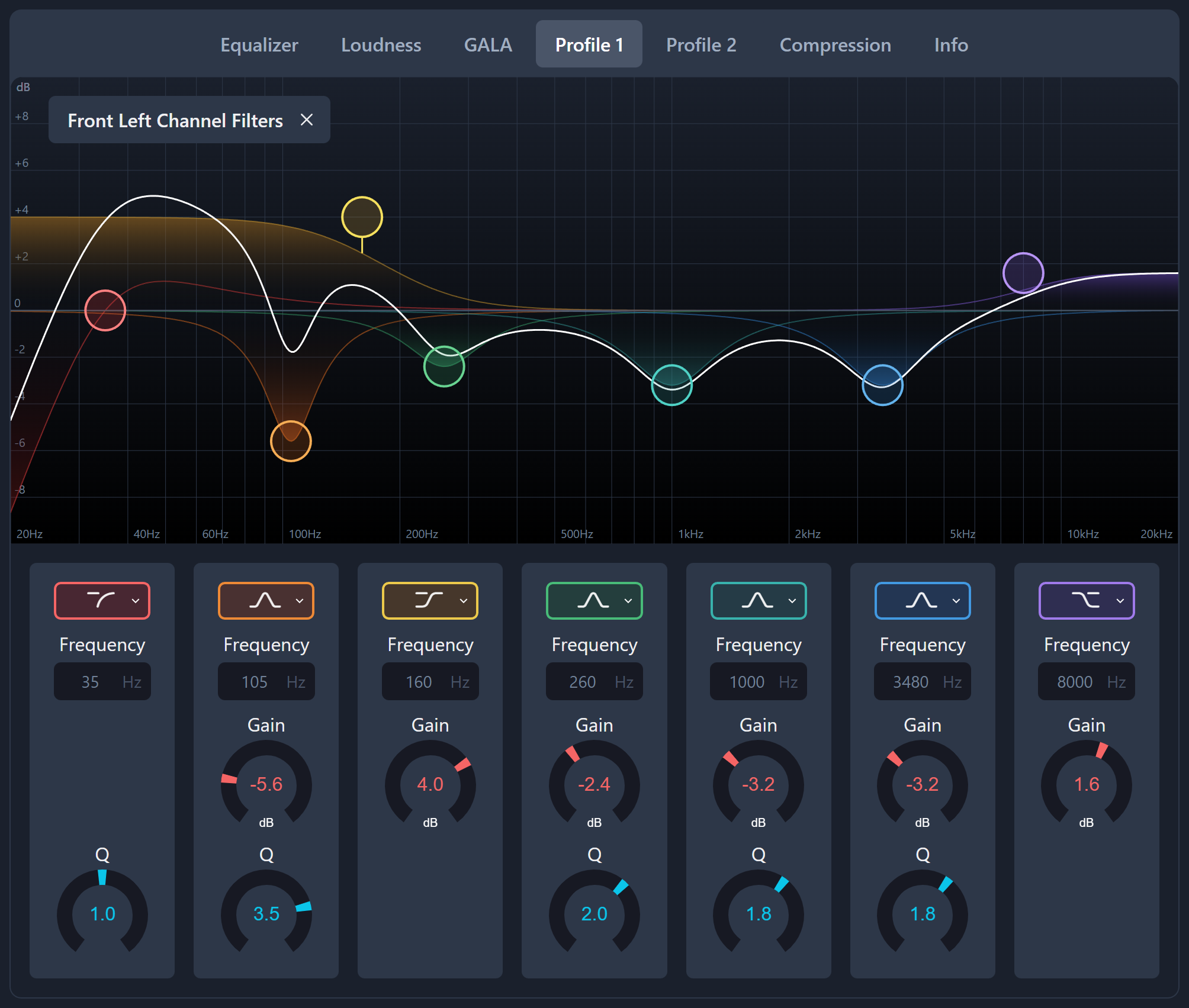Open the Compression tab

[835, 45]
